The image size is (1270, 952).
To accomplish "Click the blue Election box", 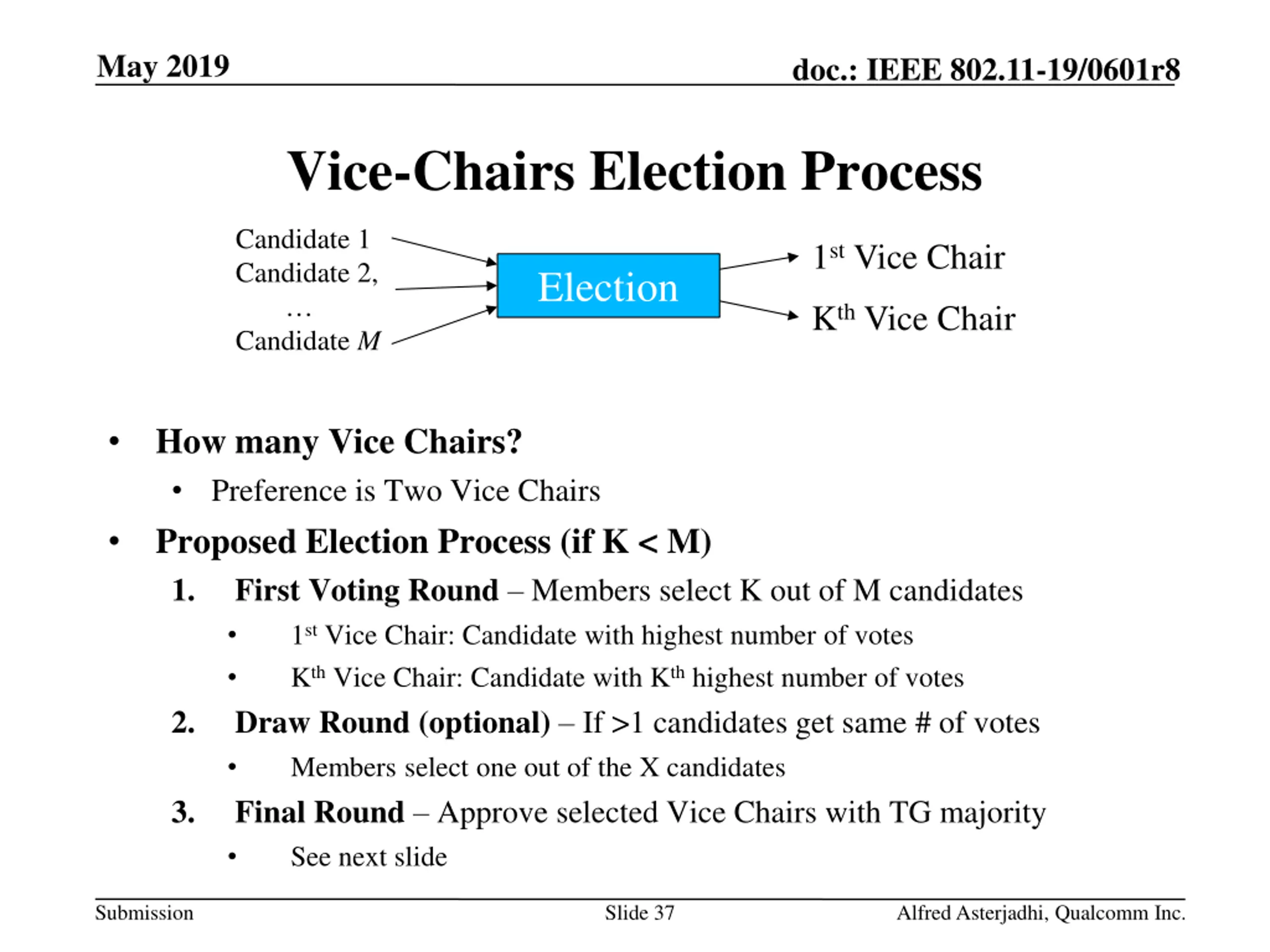I will tap(608, 285).
